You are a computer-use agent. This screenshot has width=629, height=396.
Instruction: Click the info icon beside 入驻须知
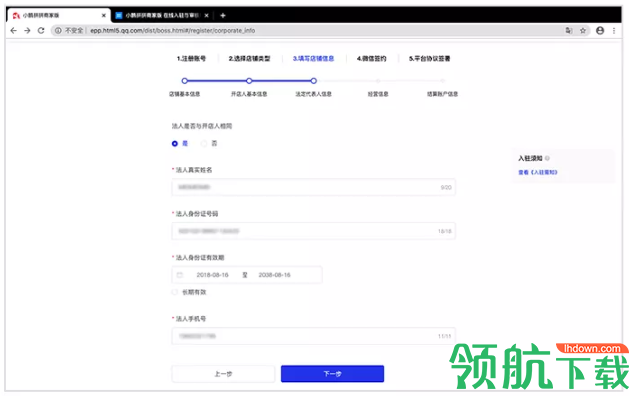(x=547, y=158)
